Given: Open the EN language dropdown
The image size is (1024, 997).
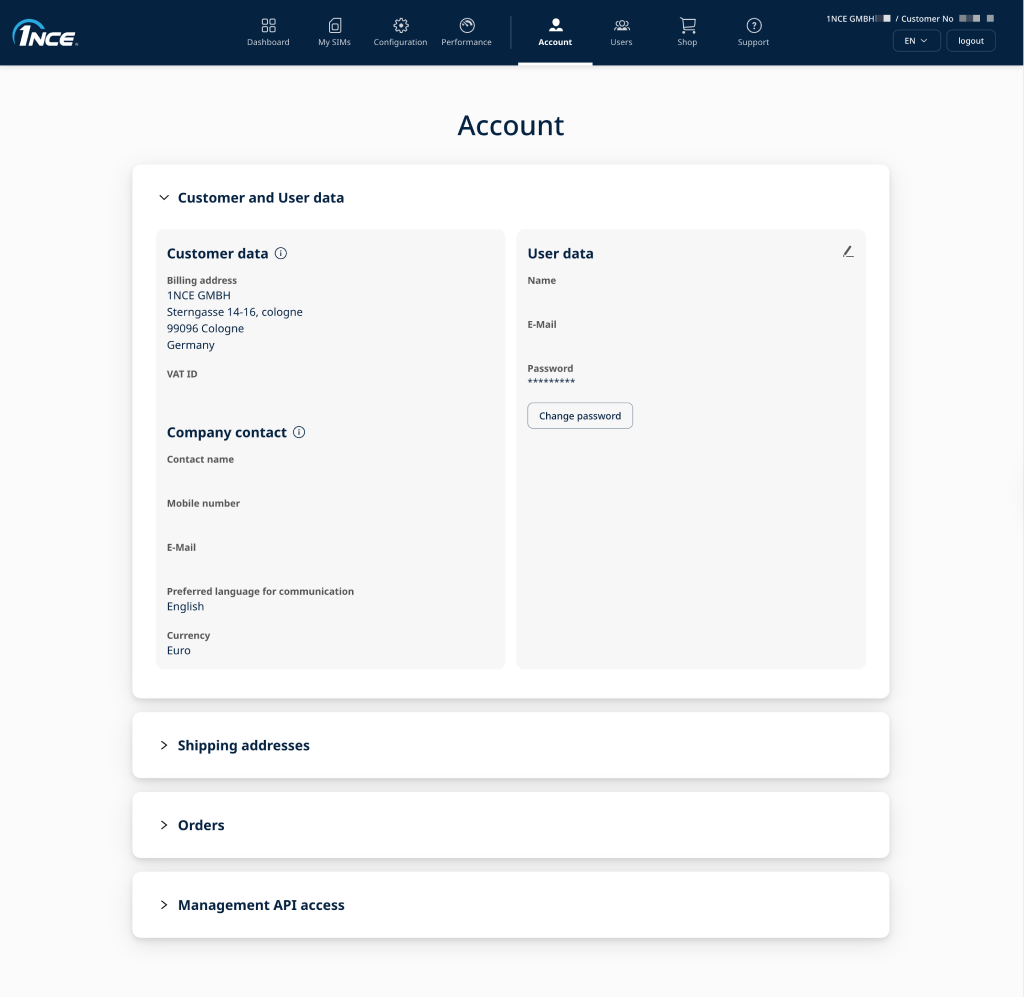Looking at the screenshot, I should [x=916, y=40].
